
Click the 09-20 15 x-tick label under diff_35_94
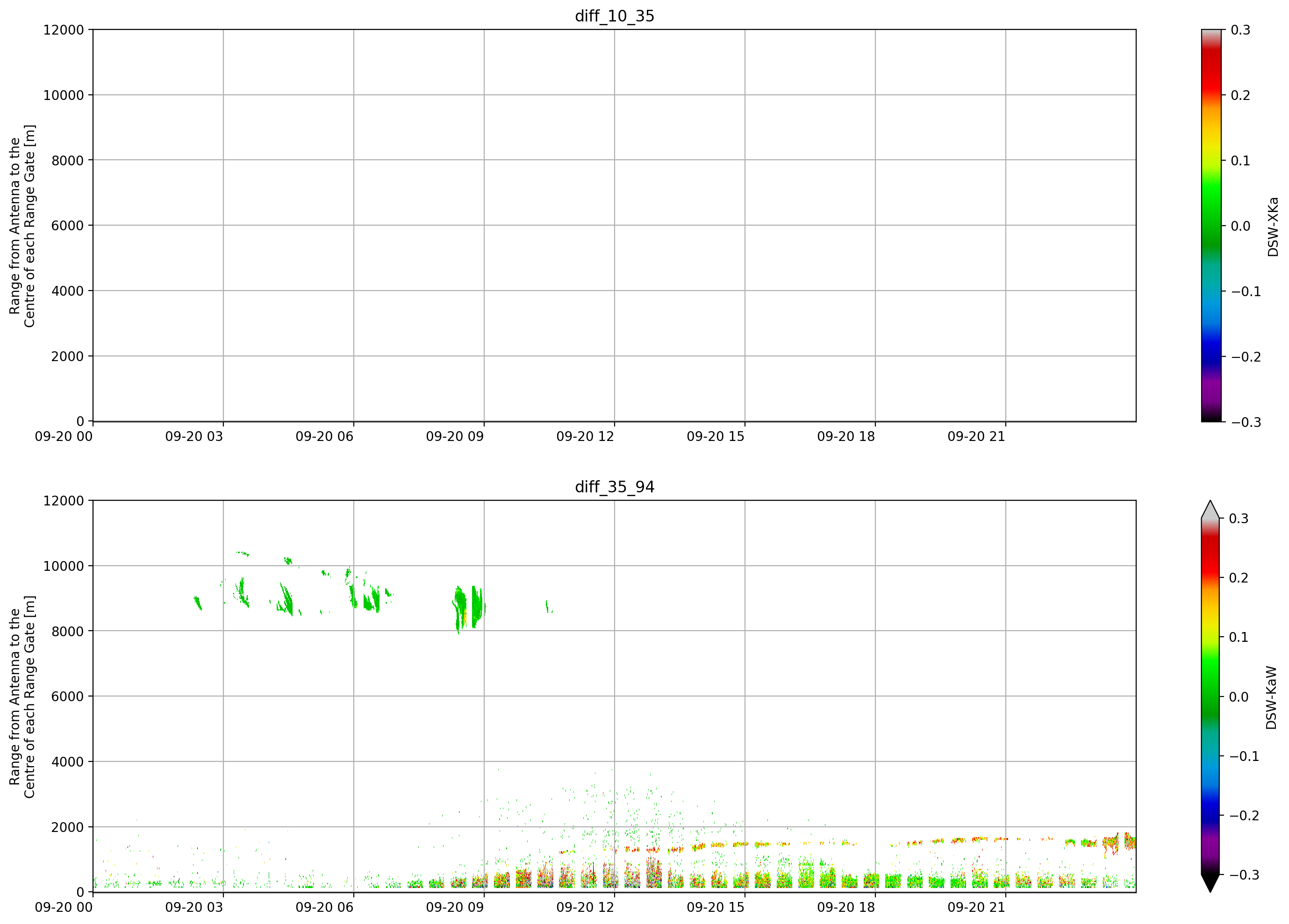coord(716,907)
